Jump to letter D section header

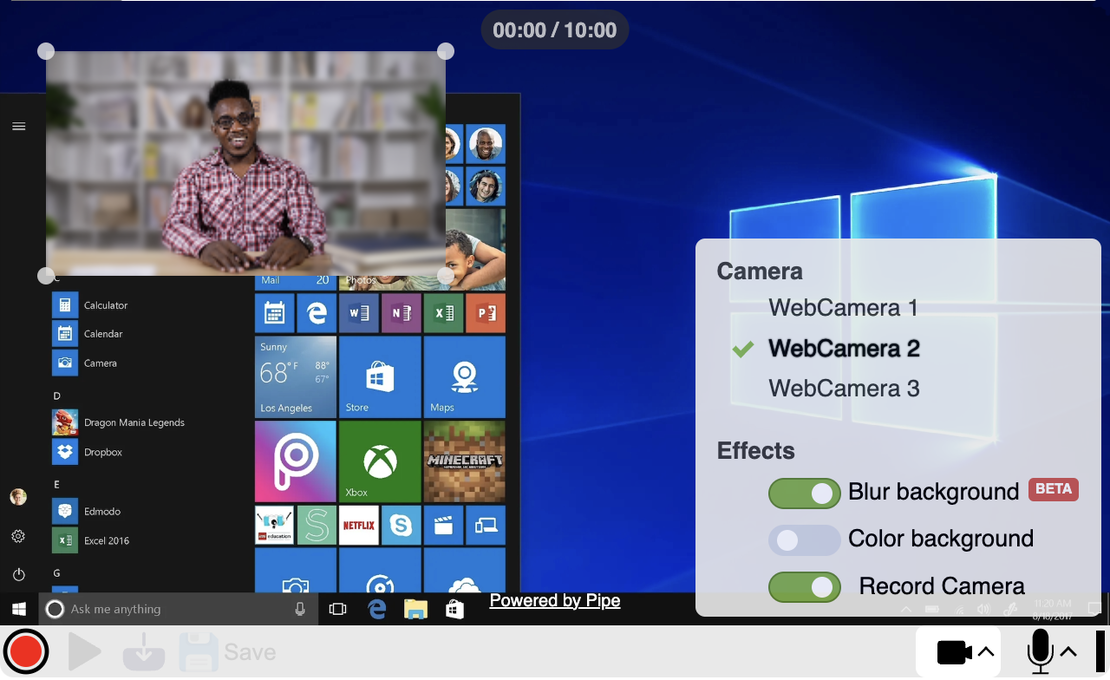click(57, 396)
